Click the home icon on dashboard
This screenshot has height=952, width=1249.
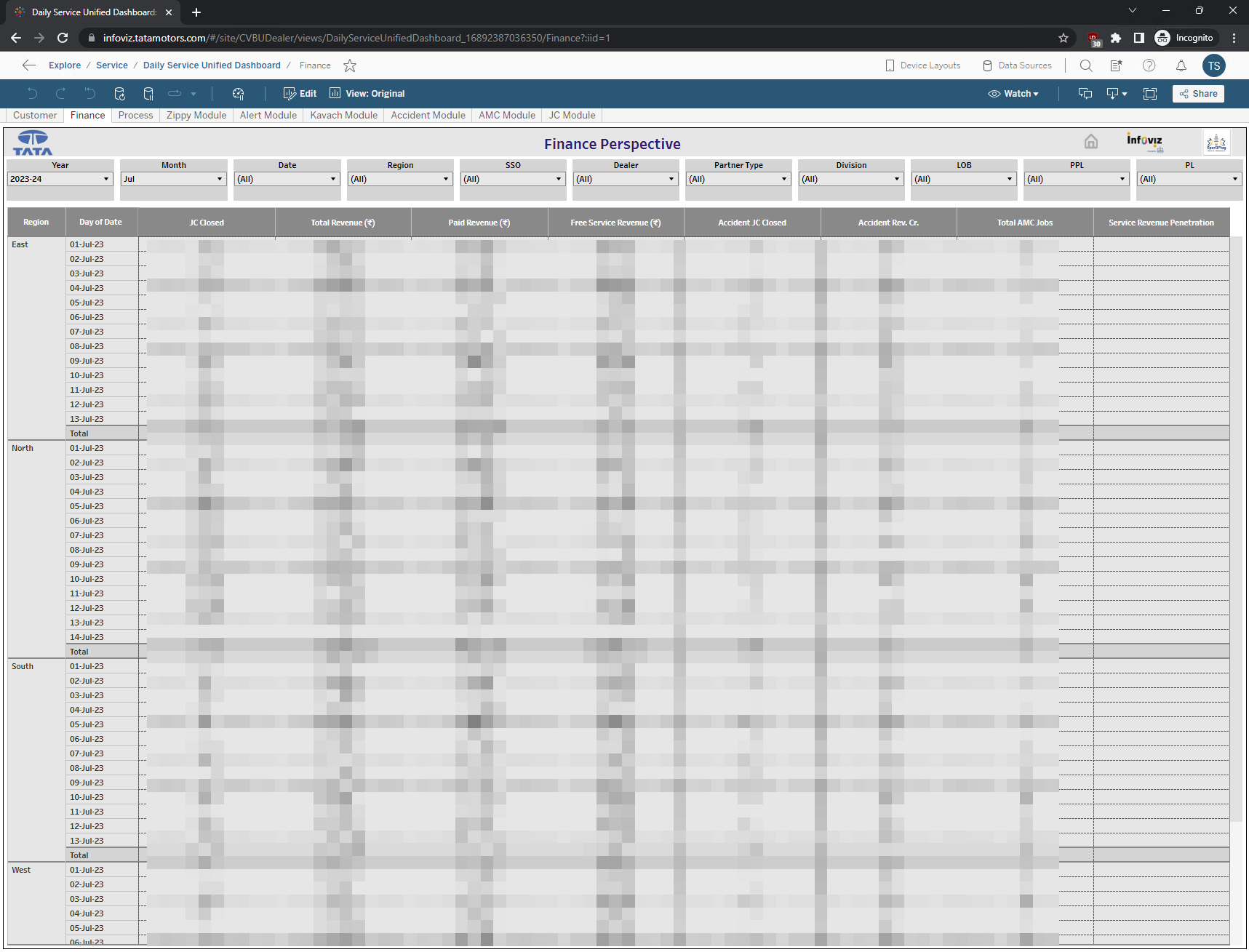point(1090,142)
